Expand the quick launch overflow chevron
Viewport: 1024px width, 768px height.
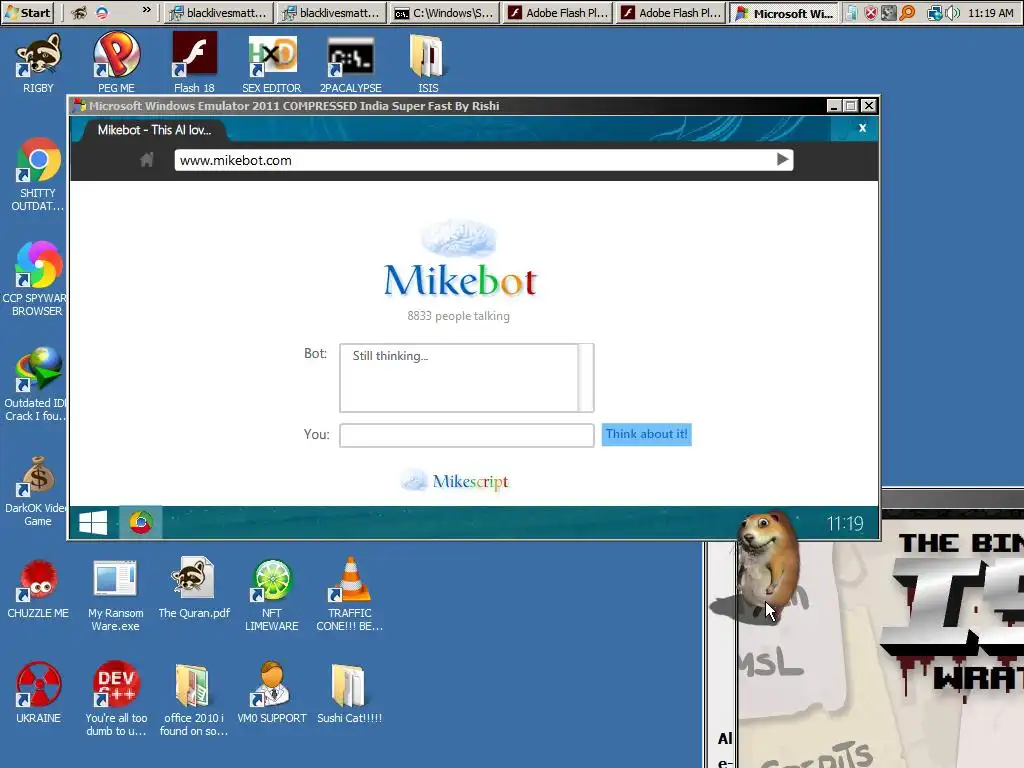[x=146, y=10]
